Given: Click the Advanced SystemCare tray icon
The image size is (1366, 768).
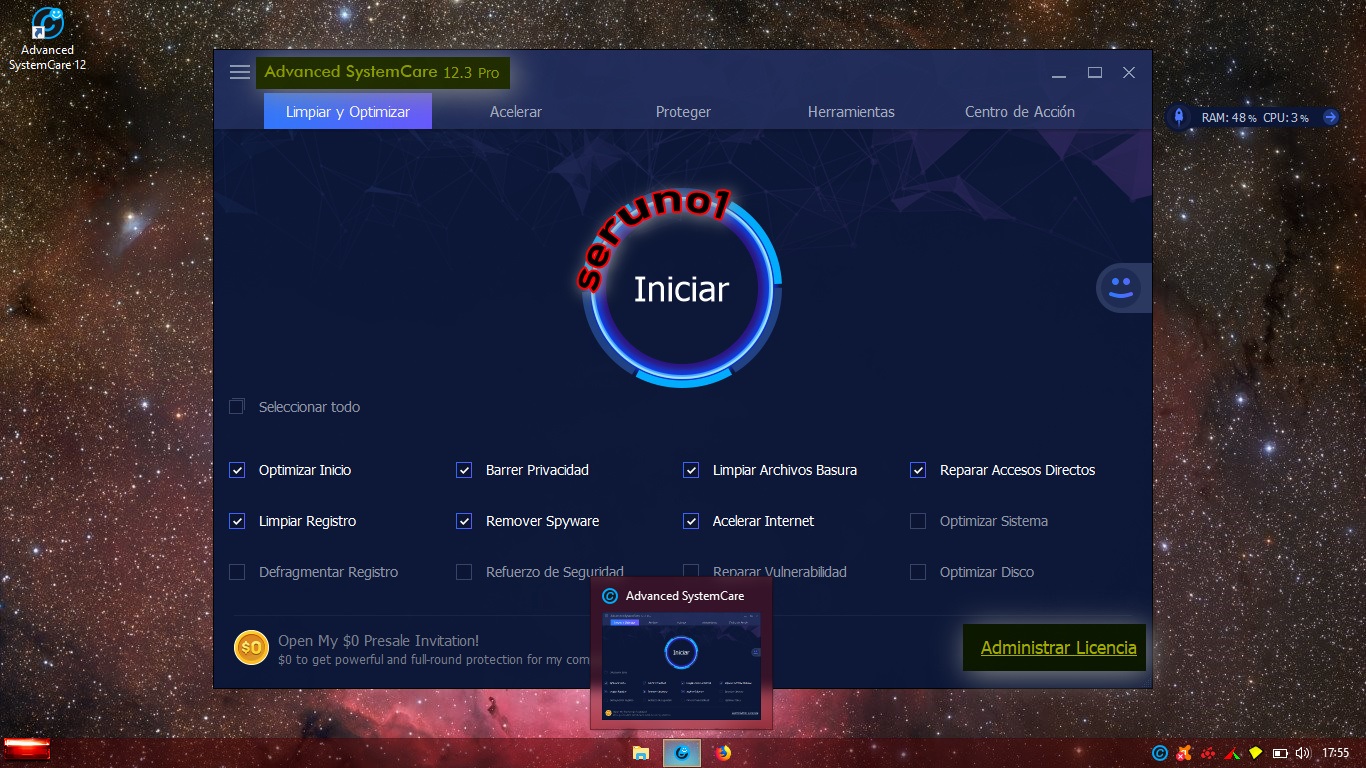Looking at the screenshot, I should pyautogui.click(x=1160, y=753).
